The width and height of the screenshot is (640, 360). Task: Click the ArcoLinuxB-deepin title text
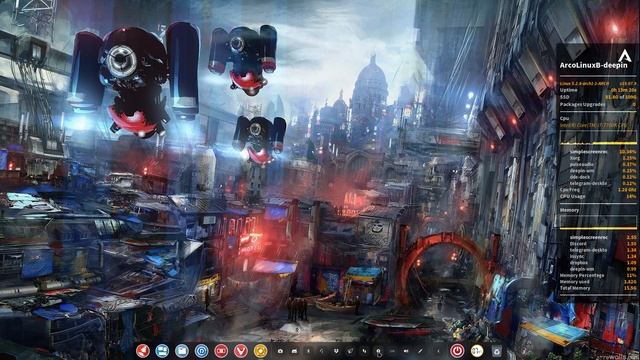[593, 65]
